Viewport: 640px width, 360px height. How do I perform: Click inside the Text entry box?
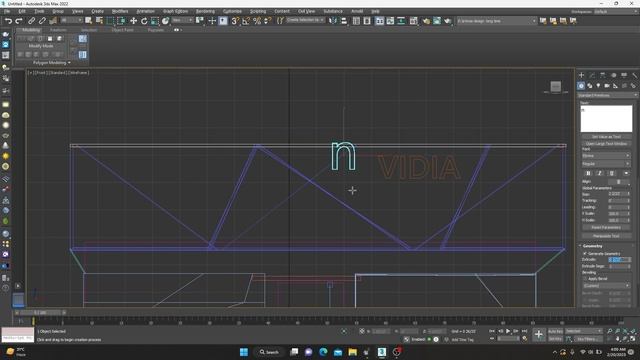[x=606, y=119]
